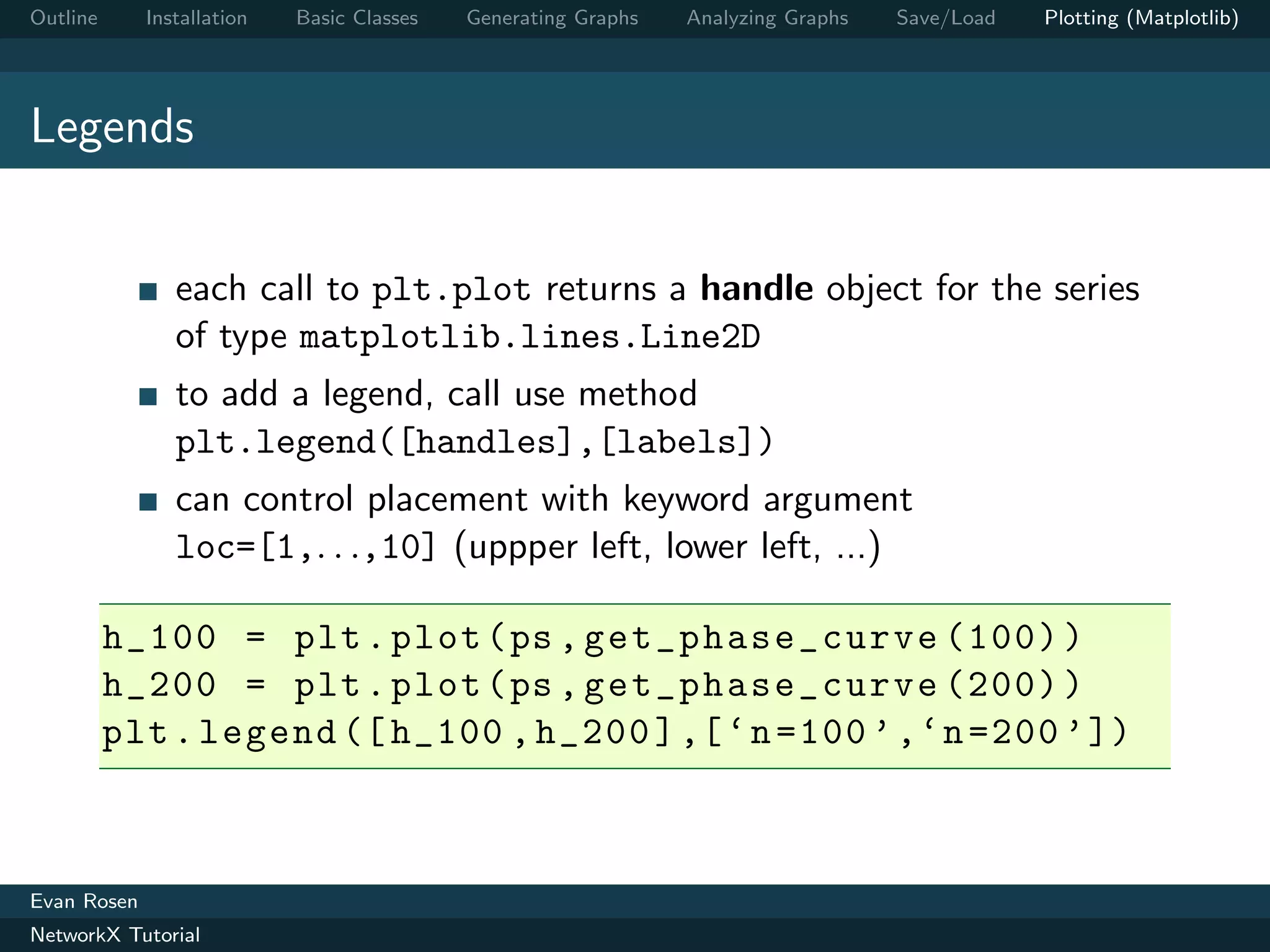Click 'can control placement' bullet text
The image size is (1270, 952).
tap(544, 500)
